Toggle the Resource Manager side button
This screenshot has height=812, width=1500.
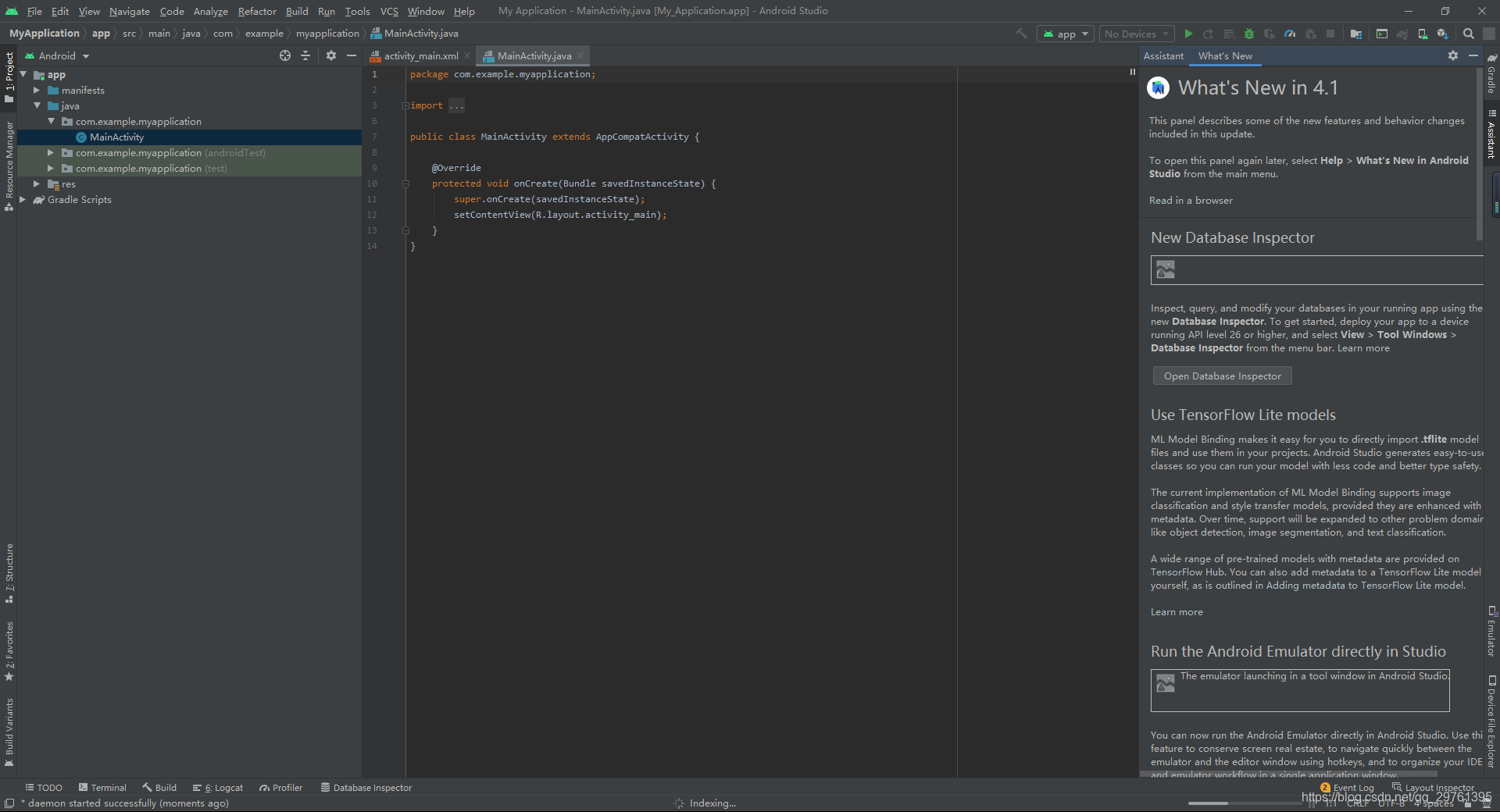(x=9, y=166)
